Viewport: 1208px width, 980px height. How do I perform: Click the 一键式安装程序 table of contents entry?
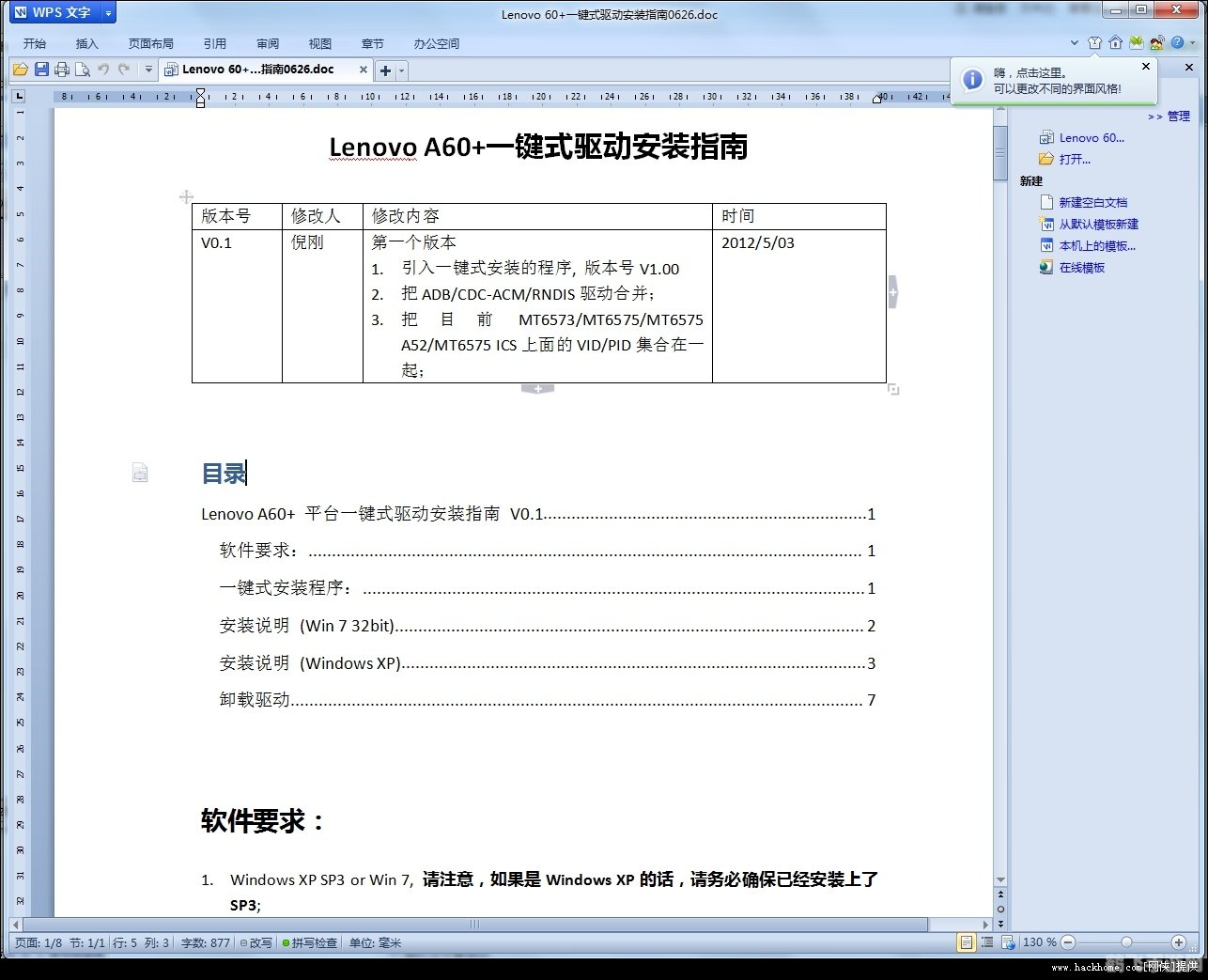pyautogui.click(x=548, y=588)
